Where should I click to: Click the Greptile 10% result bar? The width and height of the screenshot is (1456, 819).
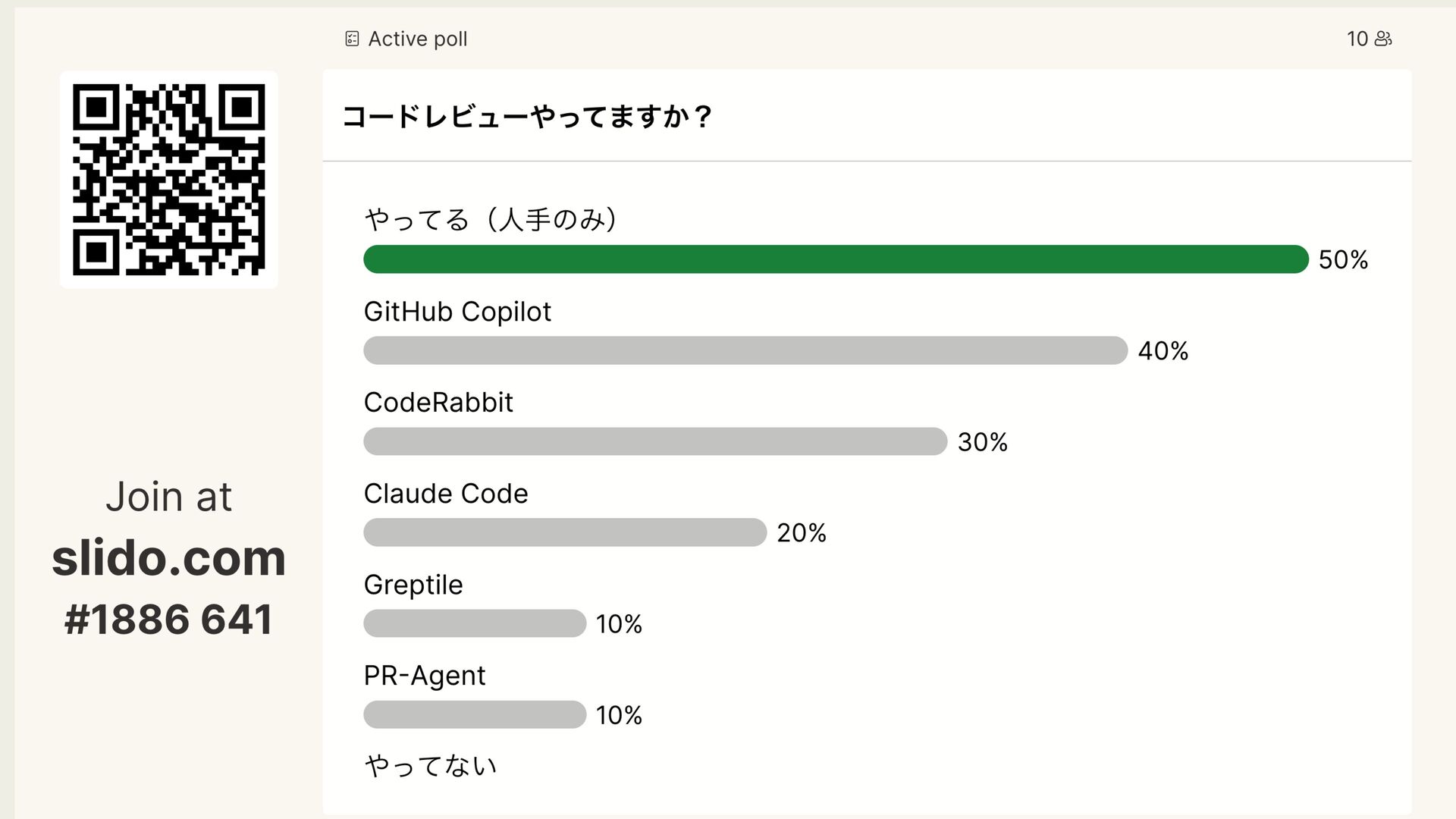(475, 623)
